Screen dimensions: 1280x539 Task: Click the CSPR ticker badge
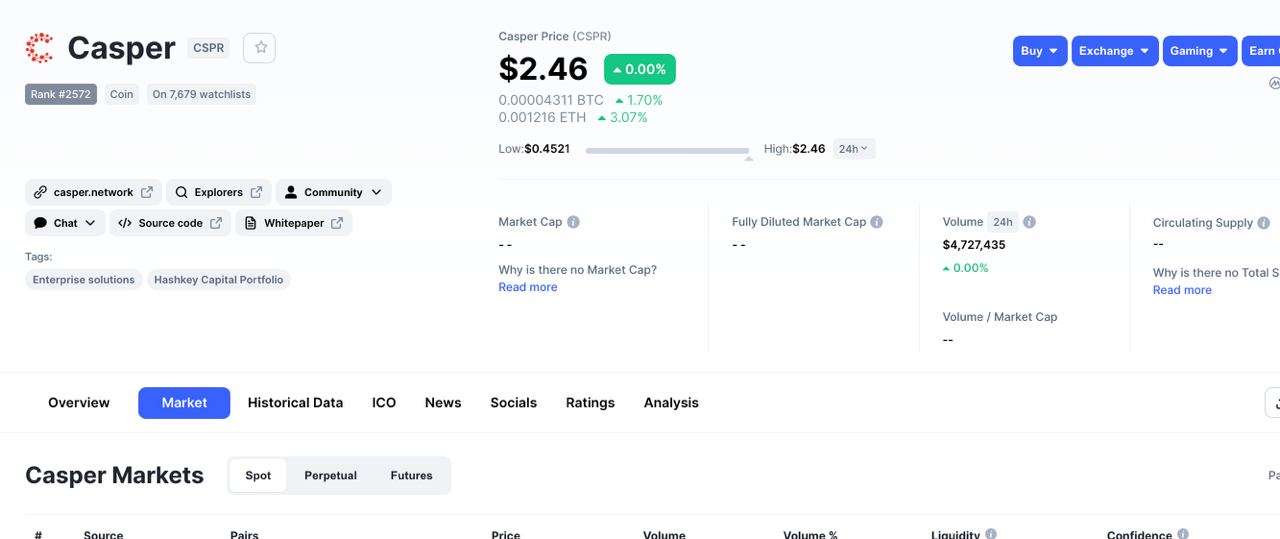click(208, 47)
